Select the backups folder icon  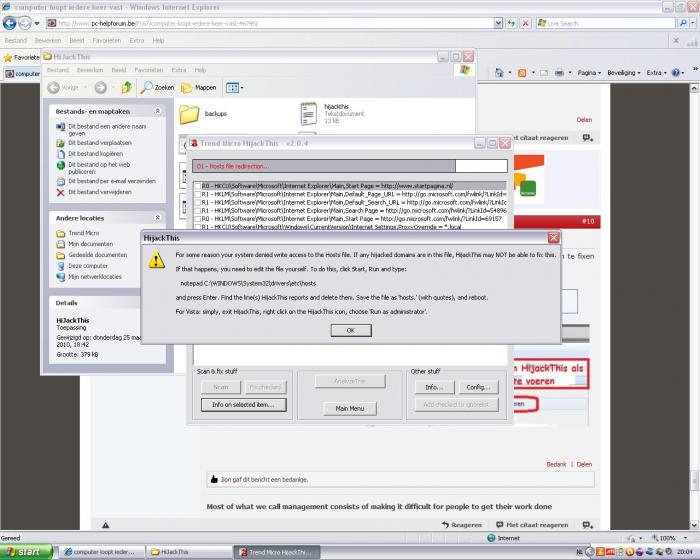[189, 114]
